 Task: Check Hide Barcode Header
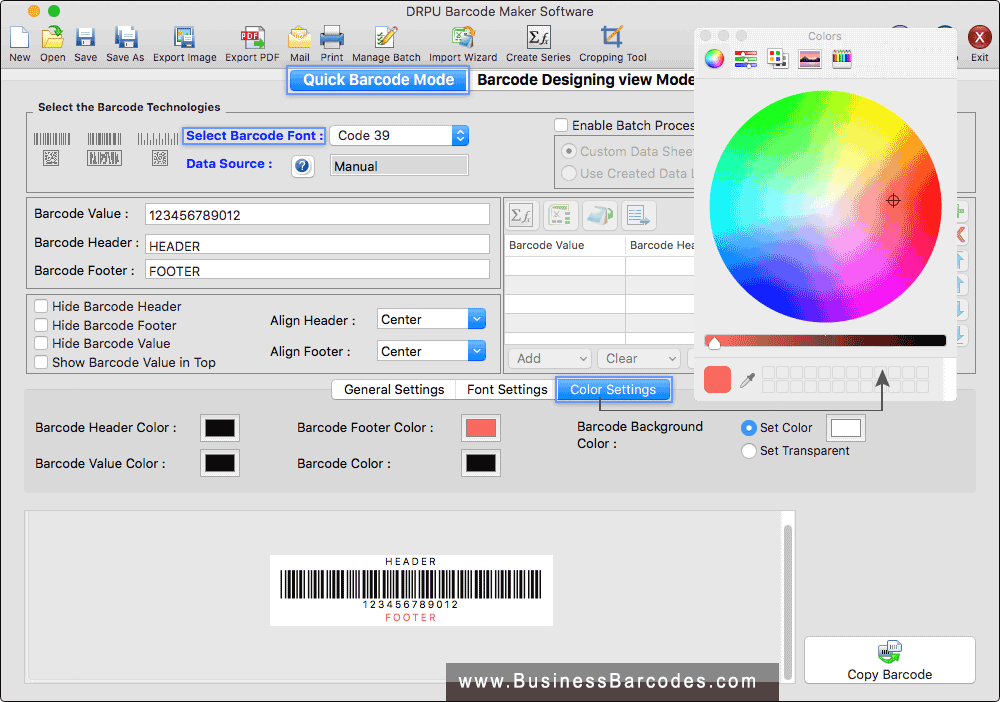41,307
